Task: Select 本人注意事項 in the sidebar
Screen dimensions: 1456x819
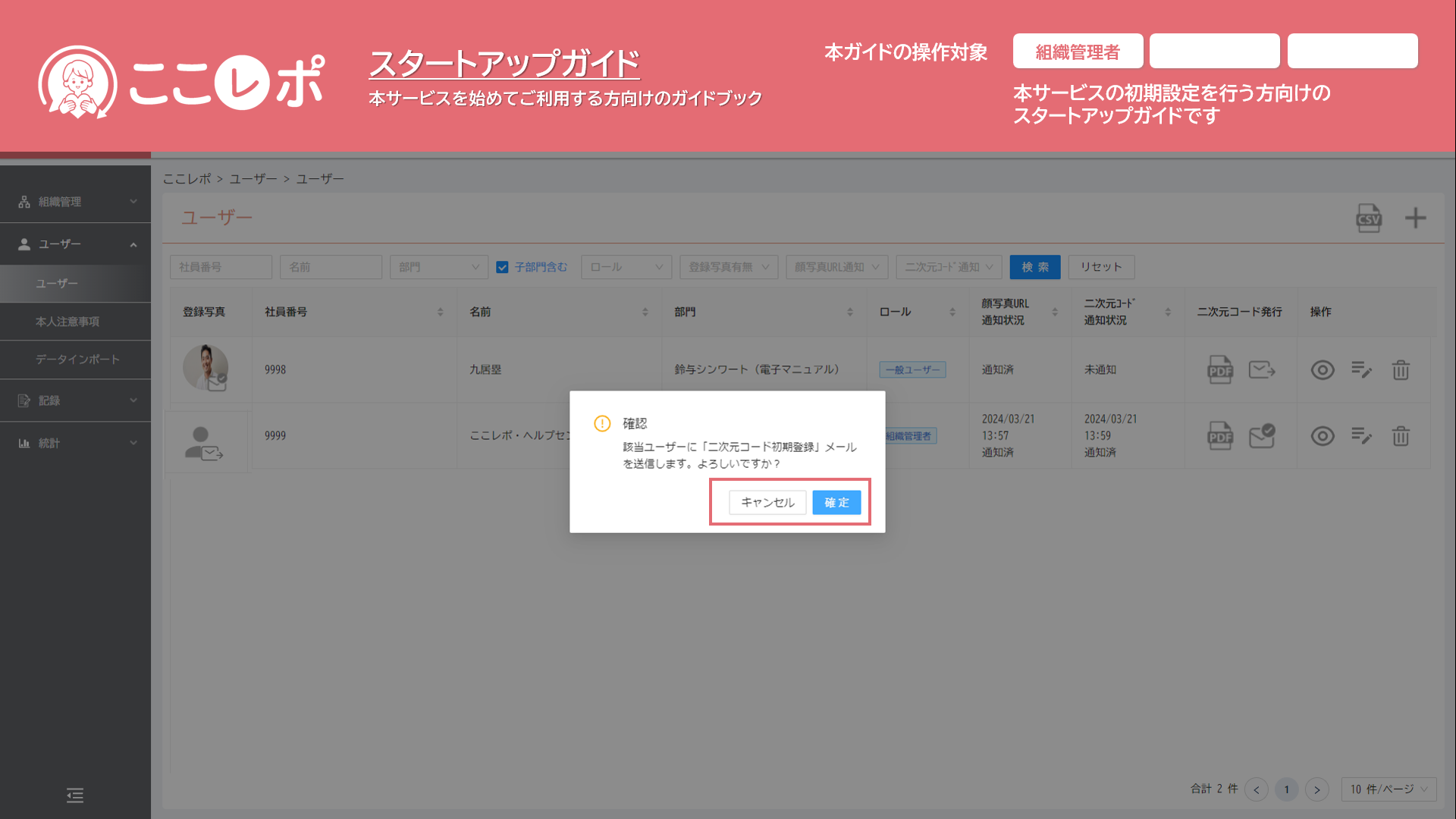Action: [67, 322]
